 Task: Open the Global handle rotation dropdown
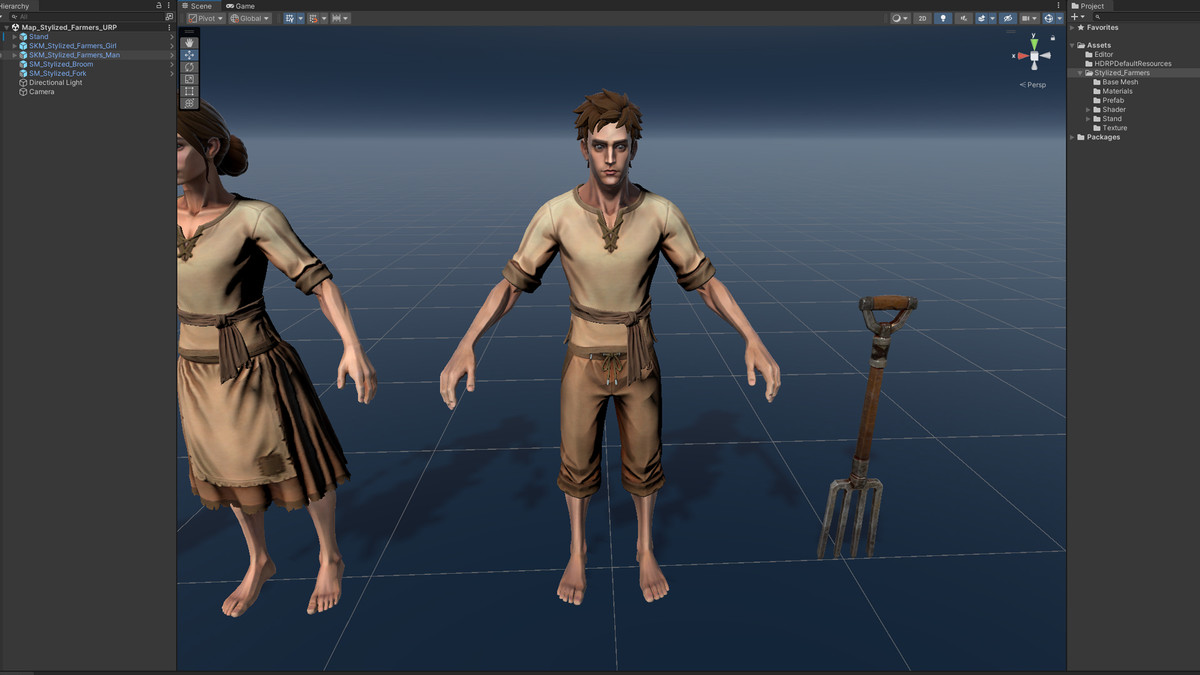250,18
